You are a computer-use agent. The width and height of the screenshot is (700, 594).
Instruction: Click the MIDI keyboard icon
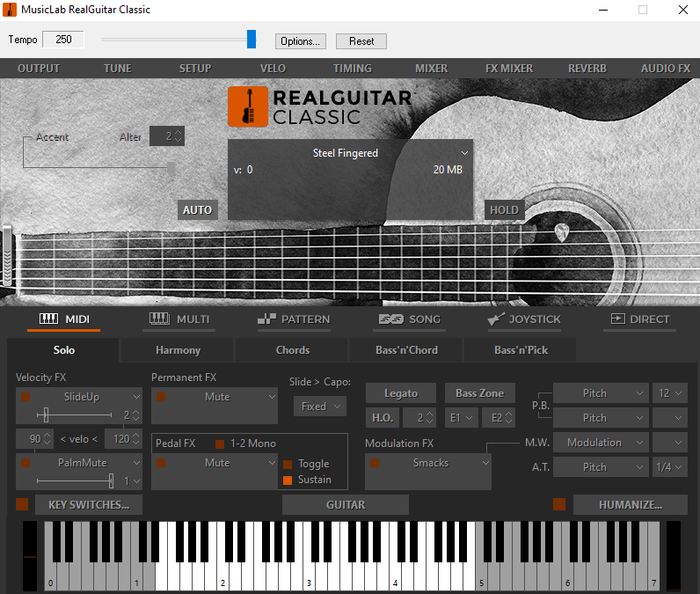(48, 319)
